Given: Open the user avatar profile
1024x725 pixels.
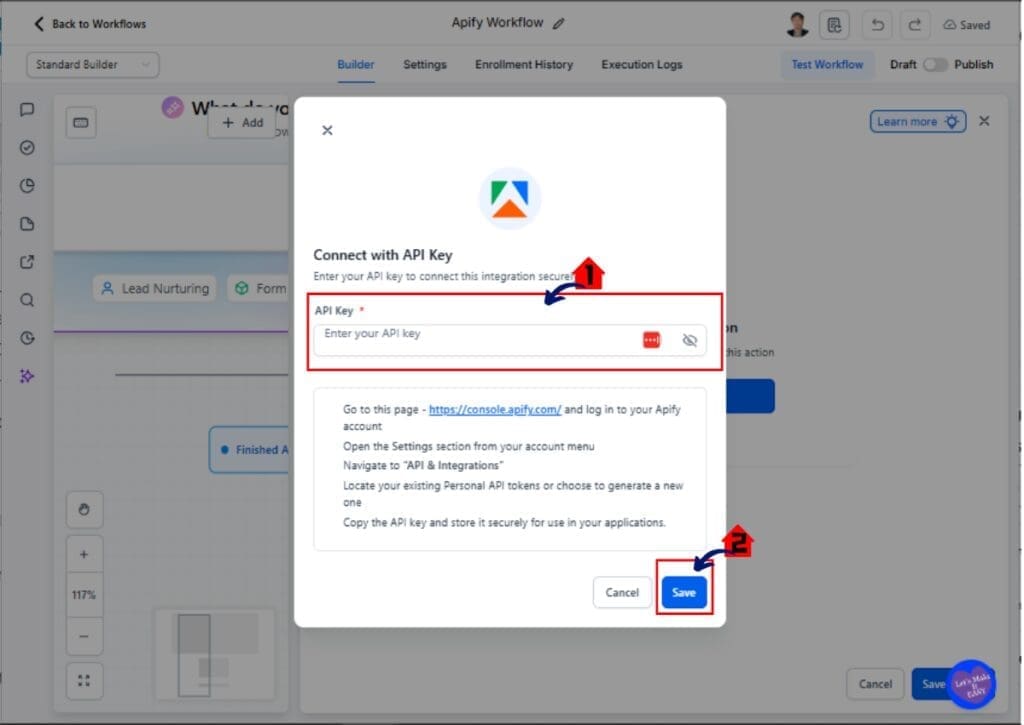Looking at the screenshot, I should click(797, 25).
